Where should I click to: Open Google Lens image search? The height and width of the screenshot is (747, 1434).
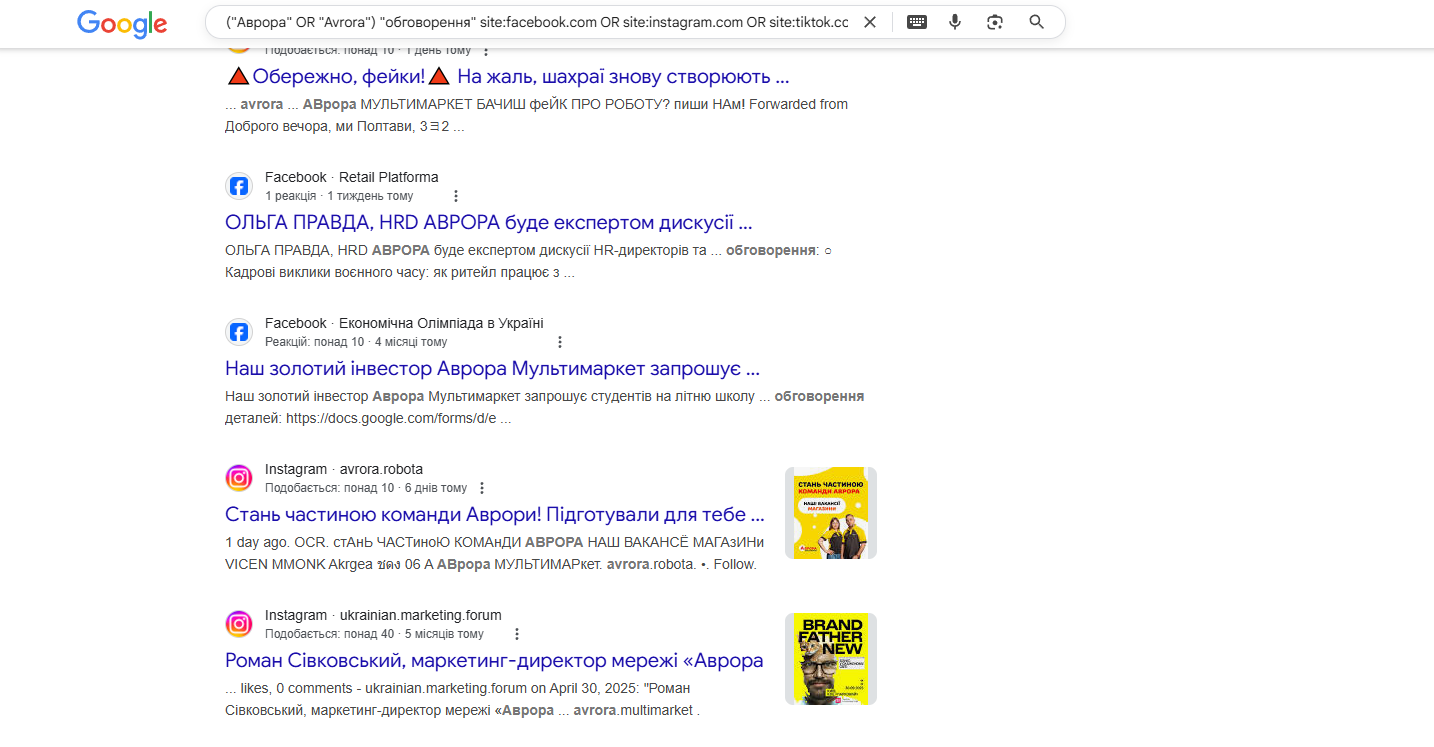[x=994, y=22]
